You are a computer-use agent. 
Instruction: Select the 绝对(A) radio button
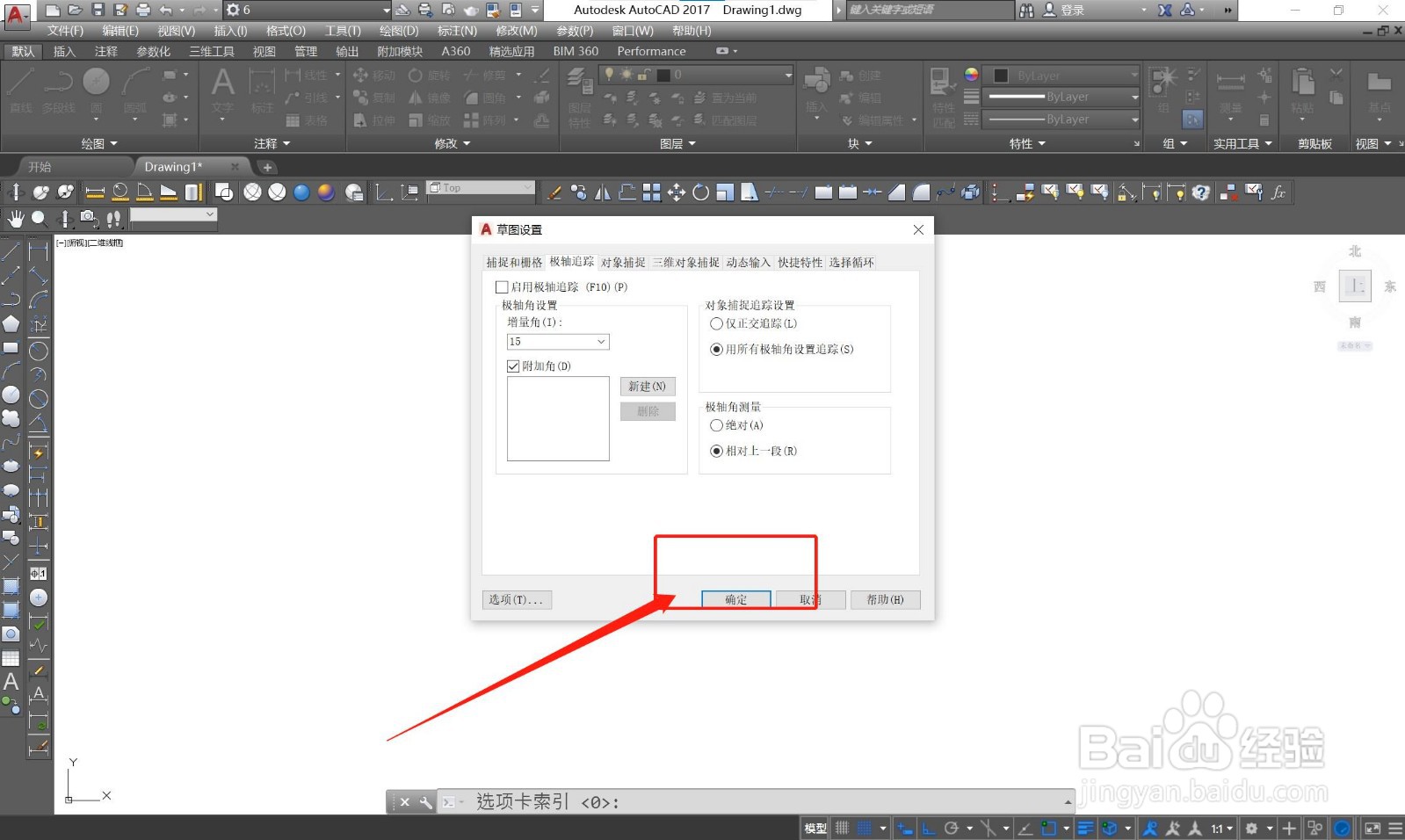pos(716,425)
